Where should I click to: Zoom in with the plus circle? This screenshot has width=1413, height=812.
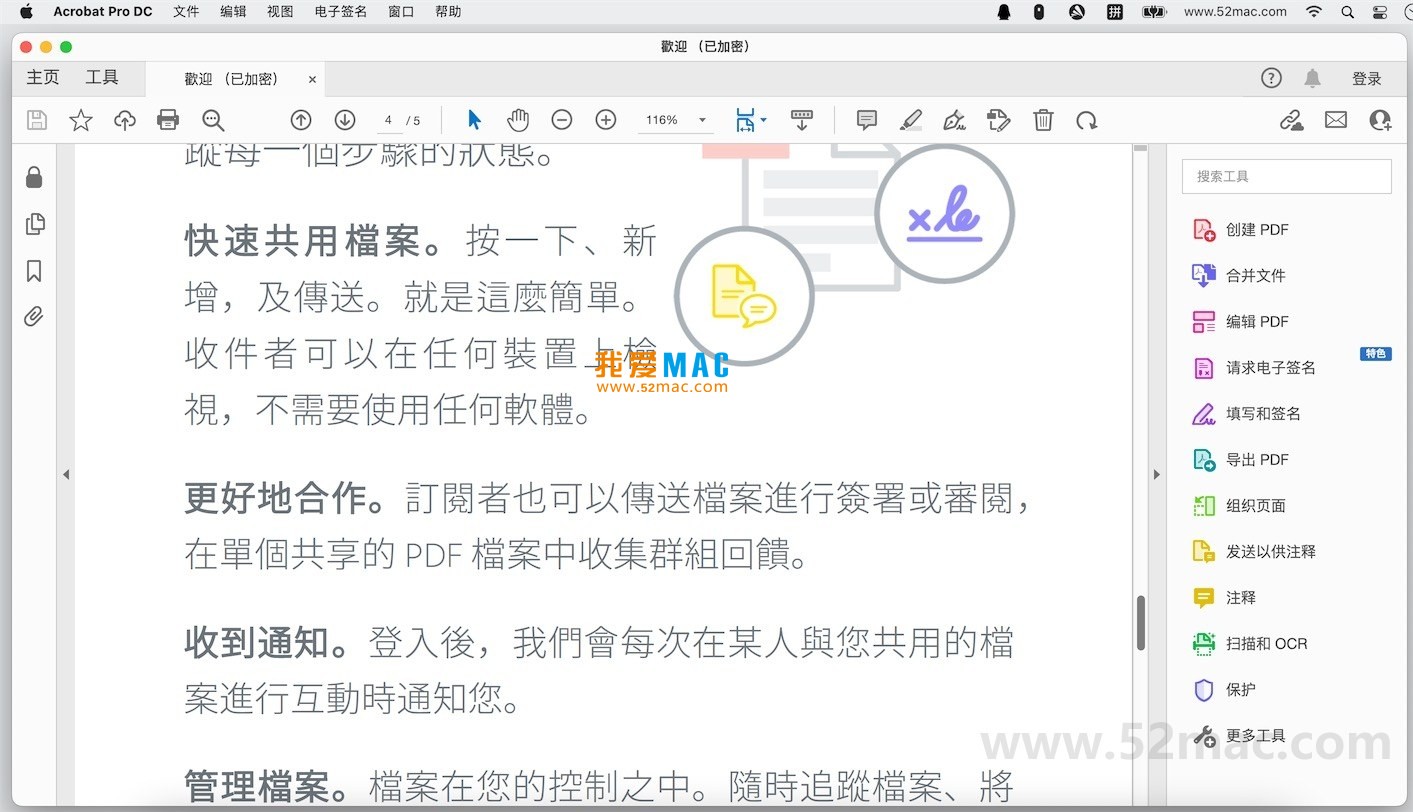tap(606, 120)
